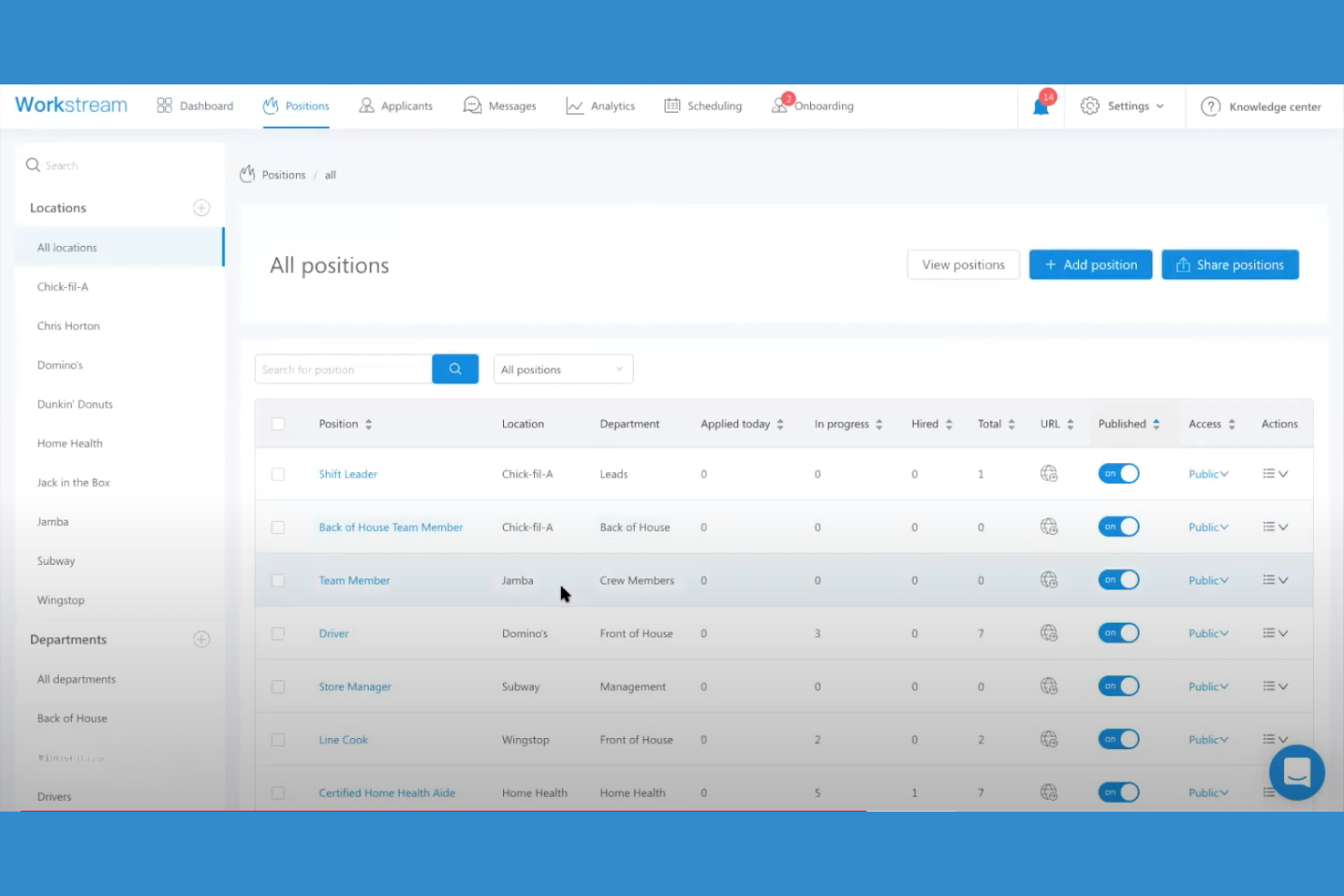Screen dimensions: 1344x896
Task: Sort by Access column
Action: click(1231, 424)
